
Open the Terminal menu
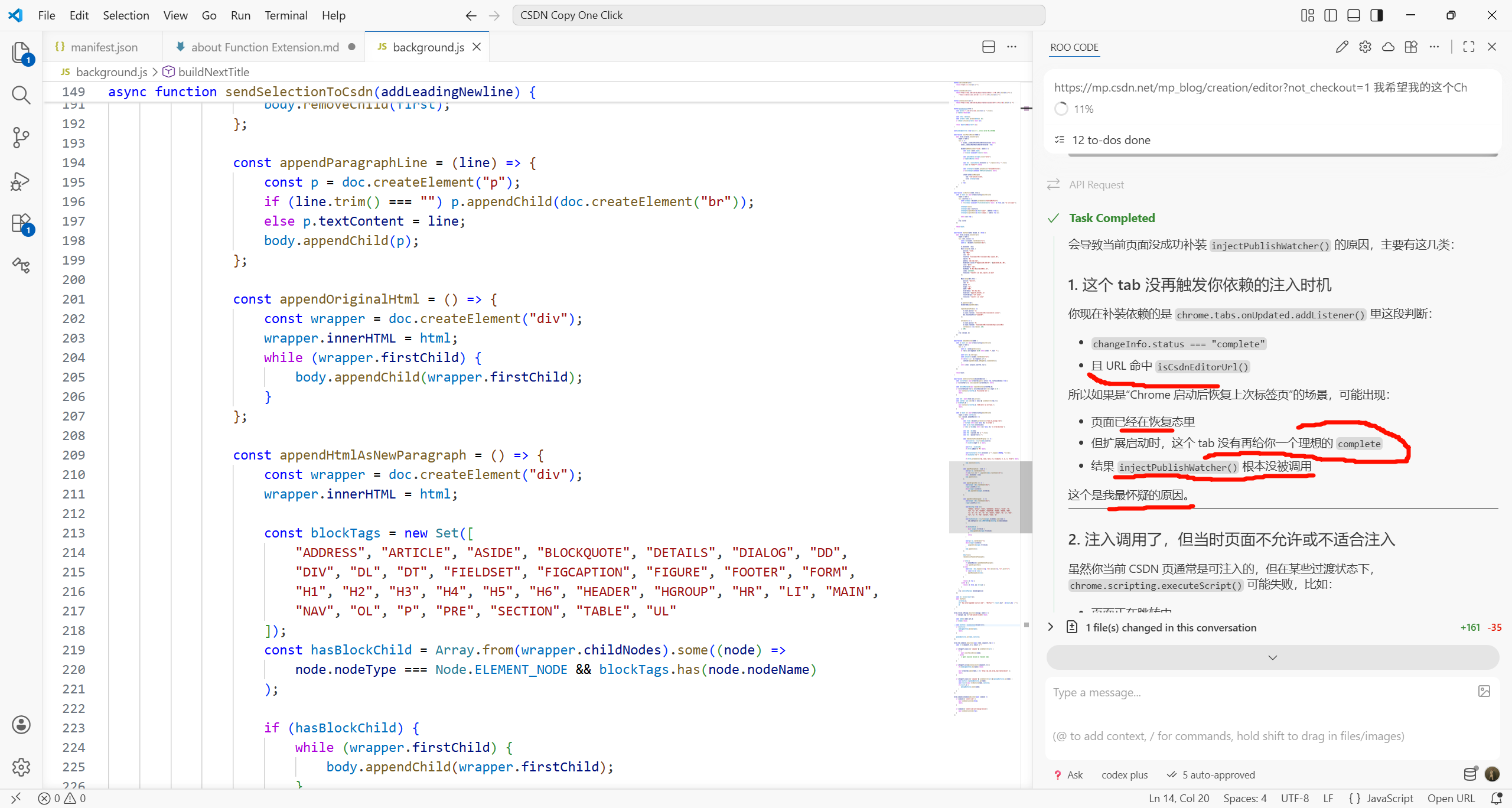[286, 15]
